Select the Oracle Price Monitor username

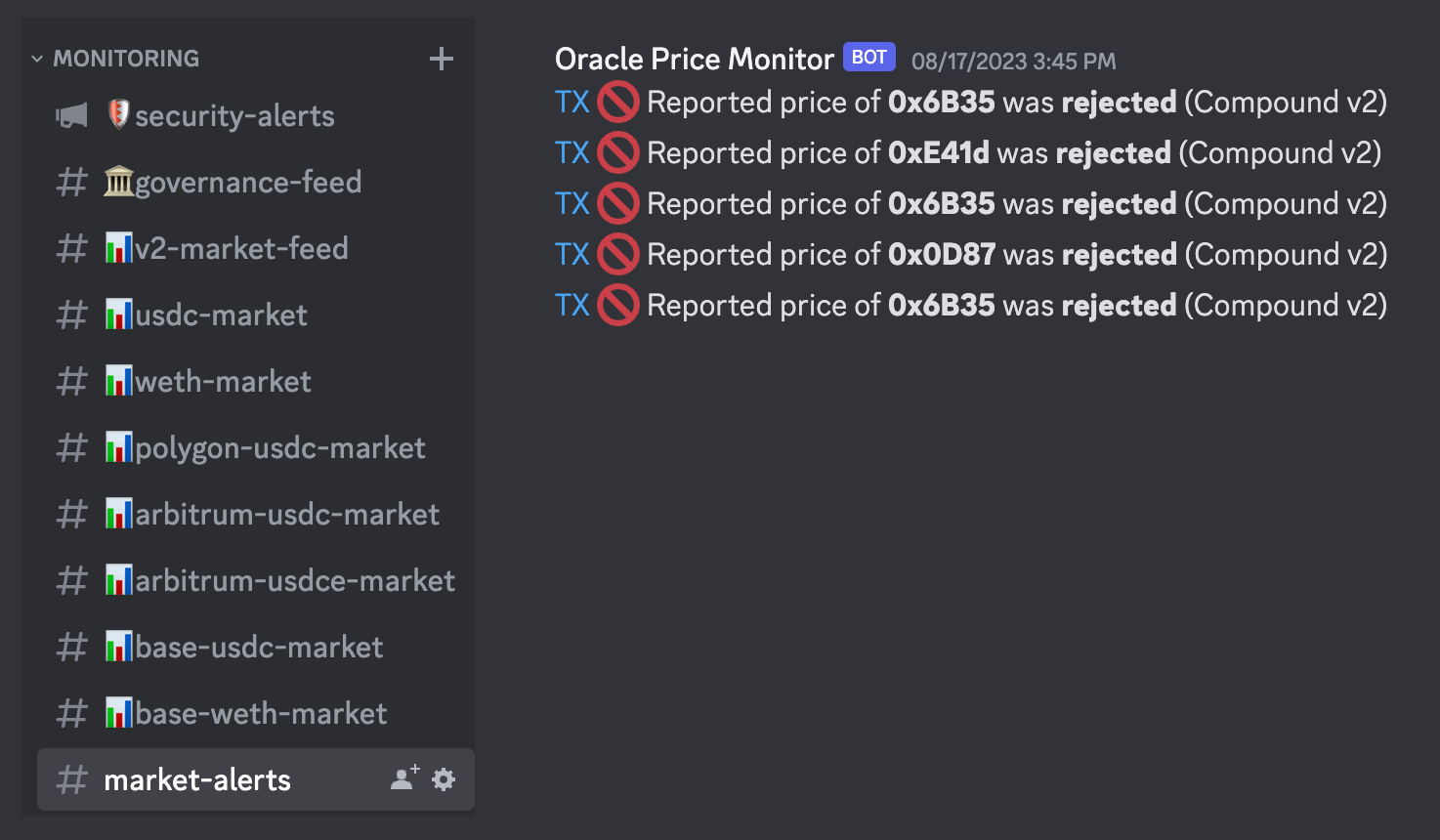click(693, 59)
